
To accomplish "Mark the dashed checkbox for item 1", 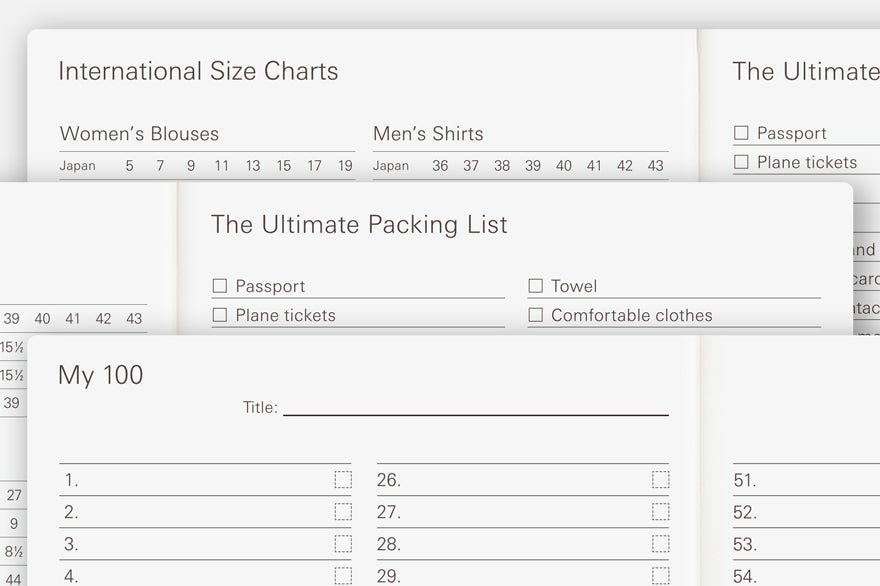I will pos(343,480).
